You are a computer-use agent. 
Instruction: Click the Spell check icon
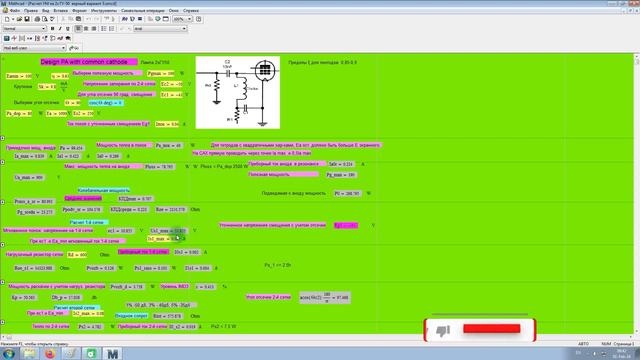(52, 19)
